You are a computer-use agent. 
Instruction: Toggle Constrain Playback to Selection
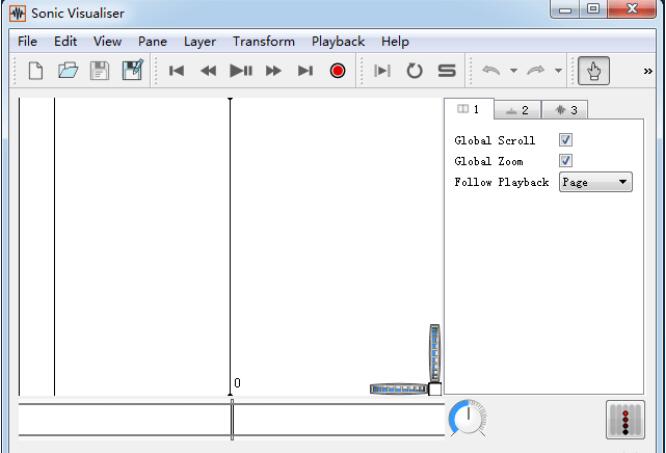(x=382, y=71)
